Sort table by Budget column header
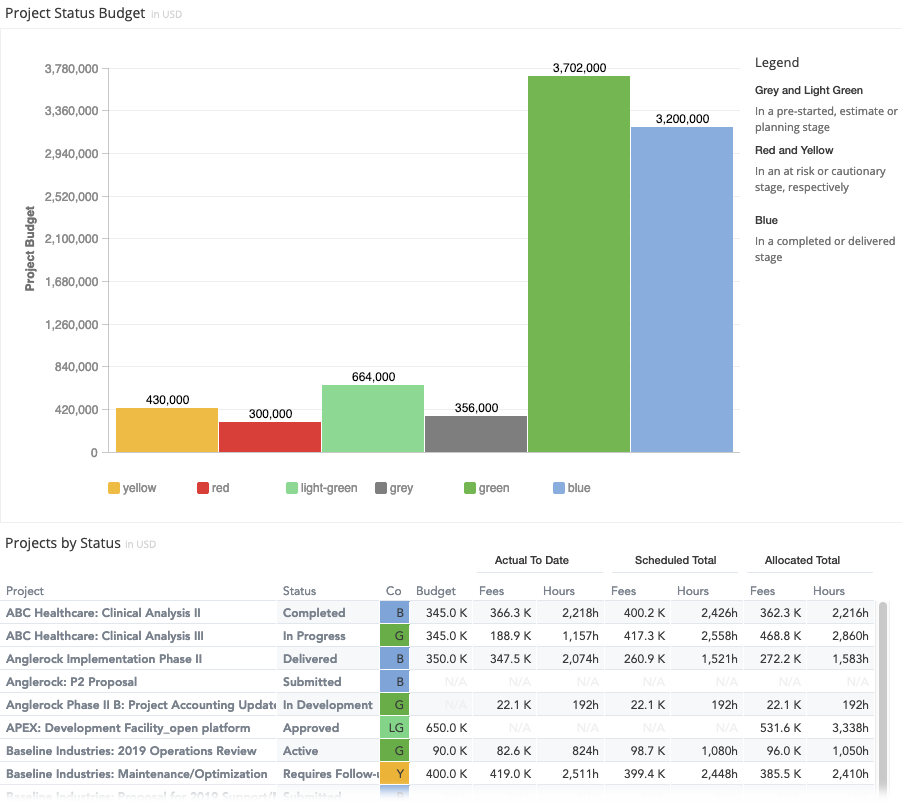Image resolution: width=902 pixels, height=802 pixels. (435, 591)
